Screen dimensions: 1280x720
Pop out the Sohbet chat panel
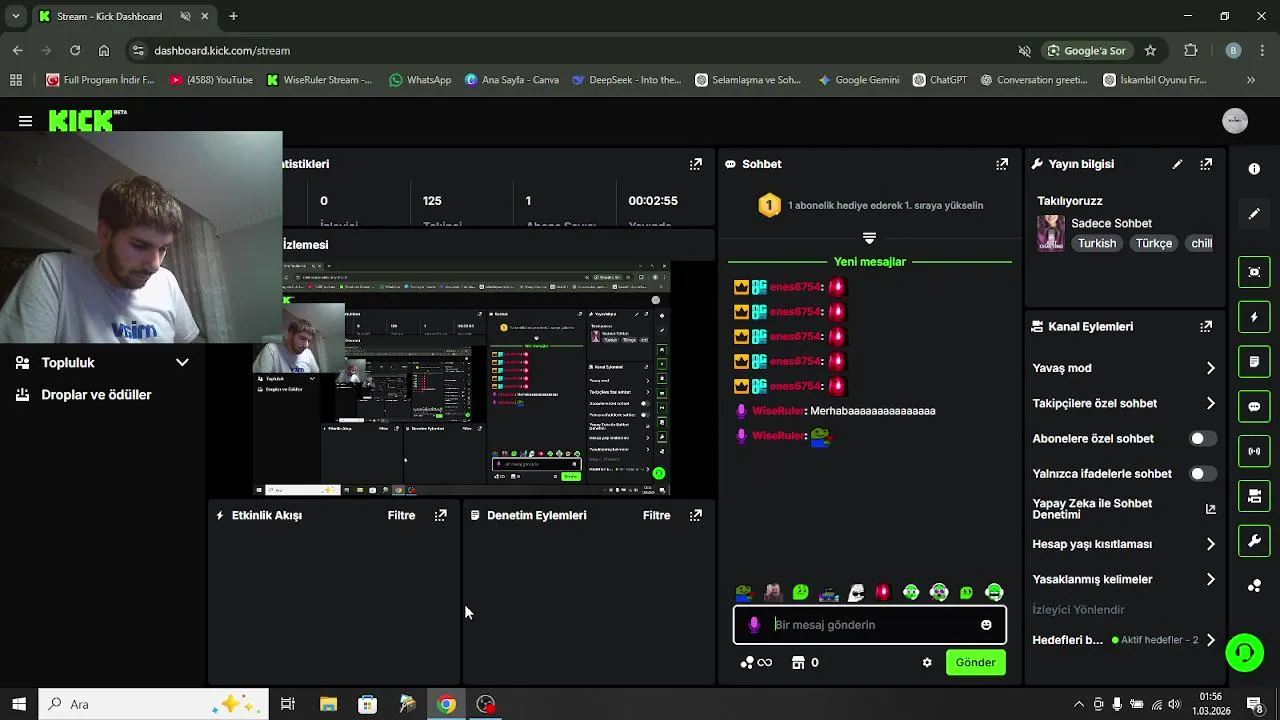pyautogui.click(x=1001, y=164)
